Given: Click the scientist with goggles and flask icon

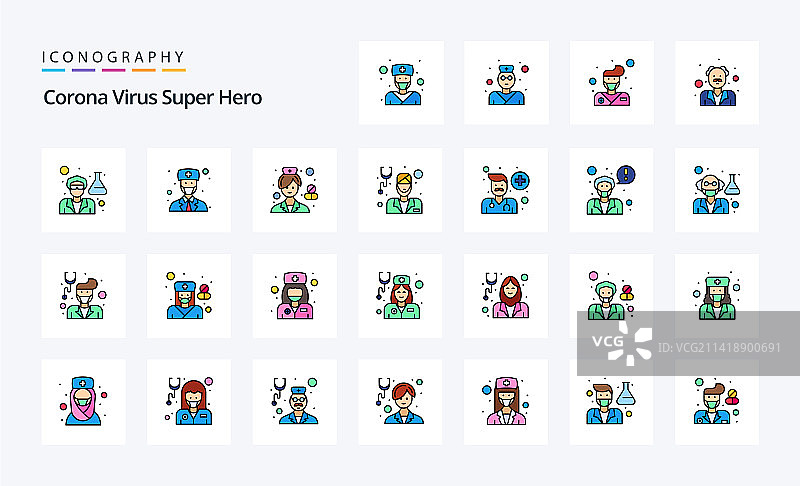Looking at the screenshot, I should 83,190.
